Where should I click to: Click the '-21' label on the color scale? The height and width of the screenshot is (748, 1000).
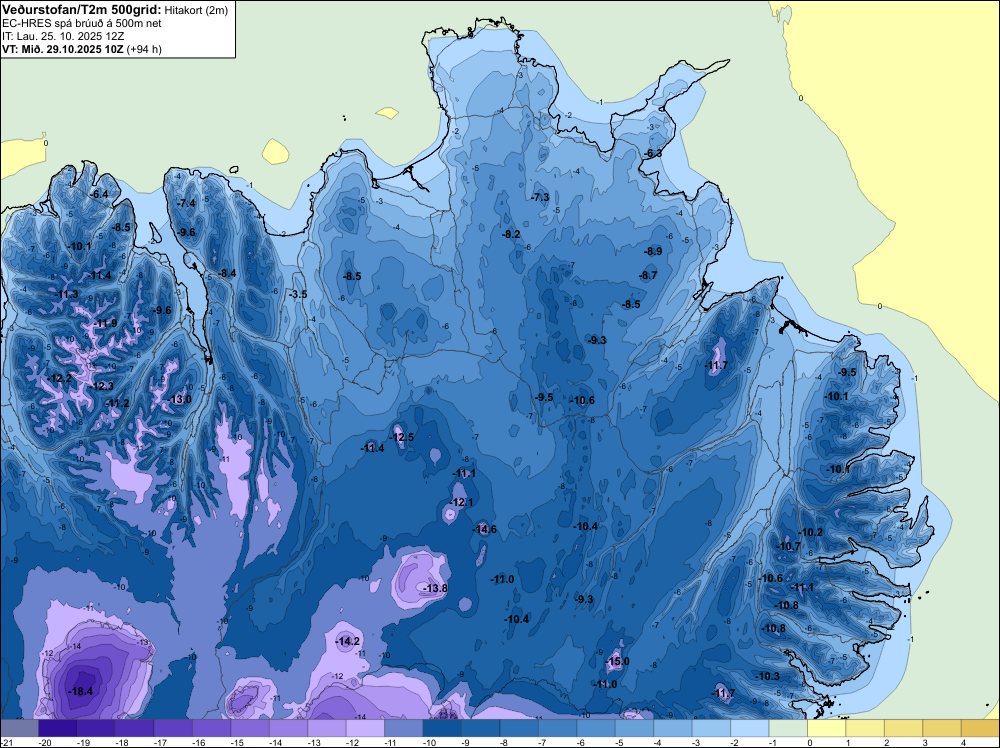pyautogui.click(x=6, y=743)
